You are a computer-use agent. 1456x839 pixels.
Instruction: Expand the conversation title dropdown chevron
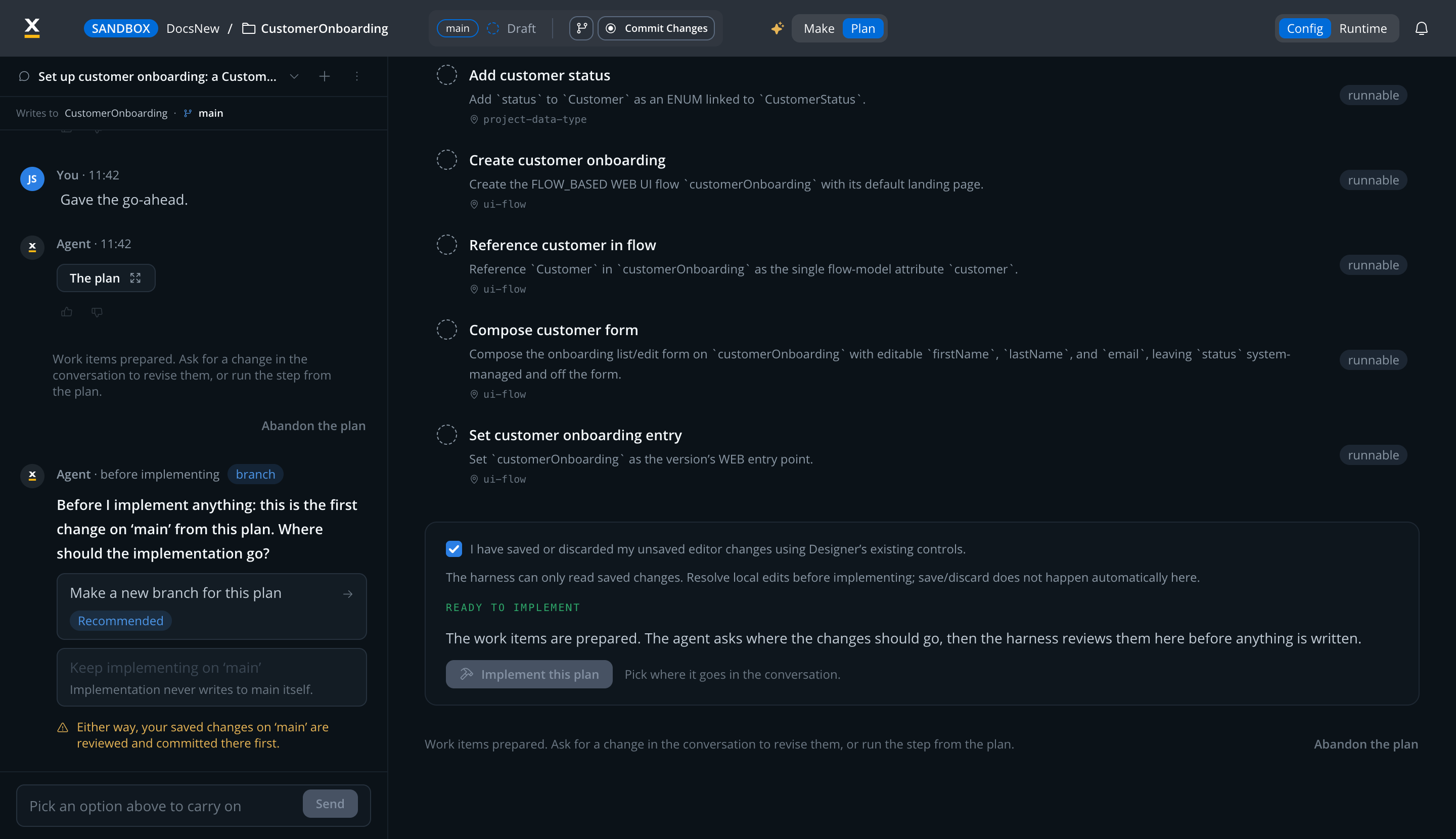click(294, 76)
